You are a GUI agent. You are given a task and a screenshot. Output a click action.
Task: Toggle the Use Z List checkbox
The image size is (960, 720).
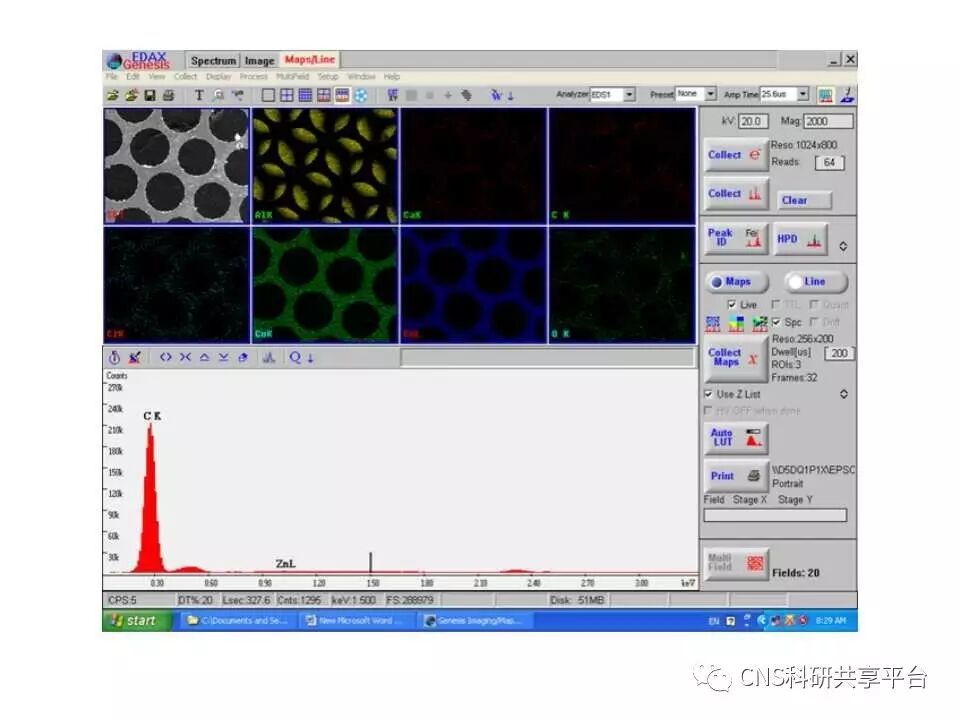pyautogui.click(x=708, y=394)
